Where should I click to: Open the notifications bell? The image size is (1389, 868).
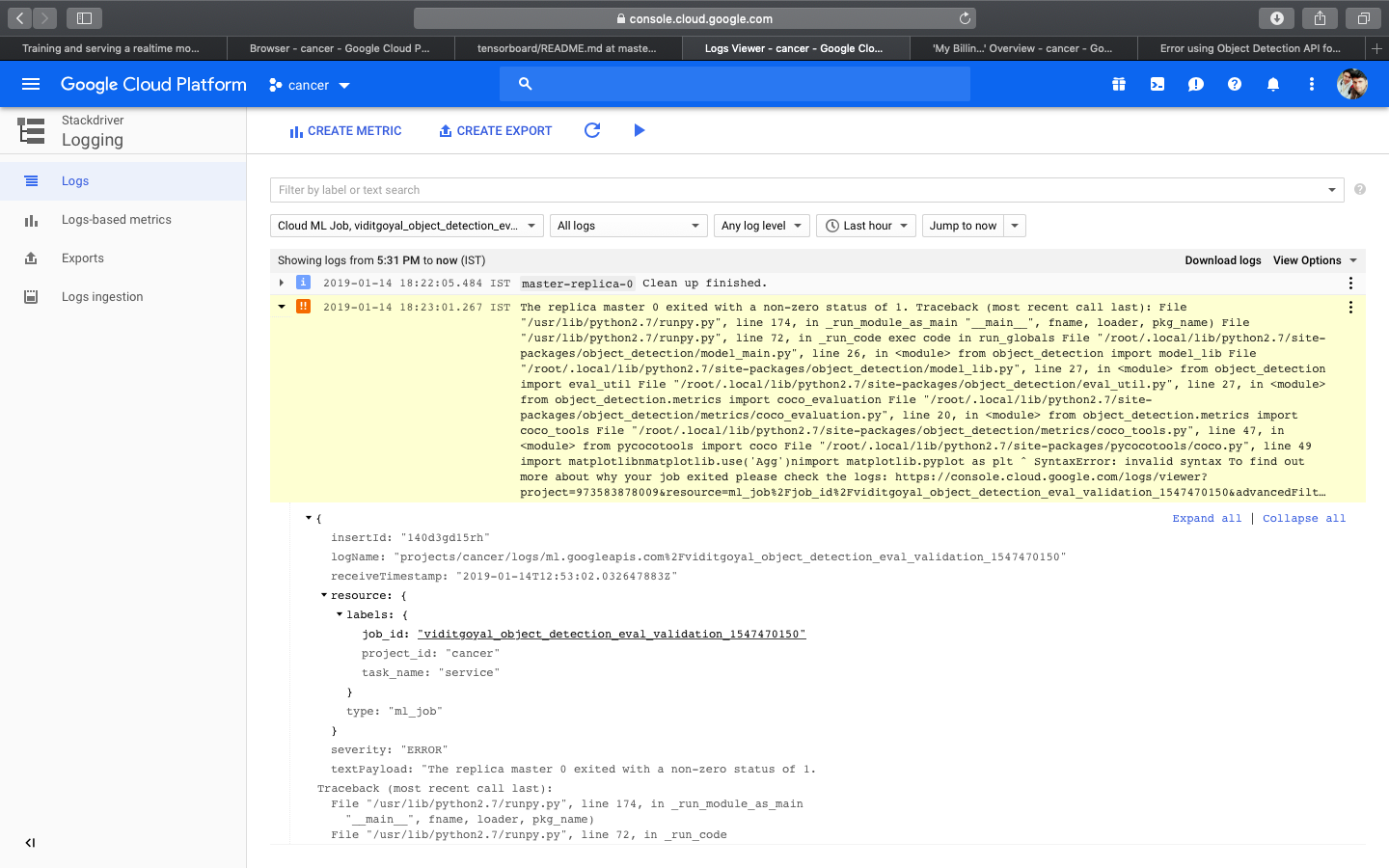1272,84
